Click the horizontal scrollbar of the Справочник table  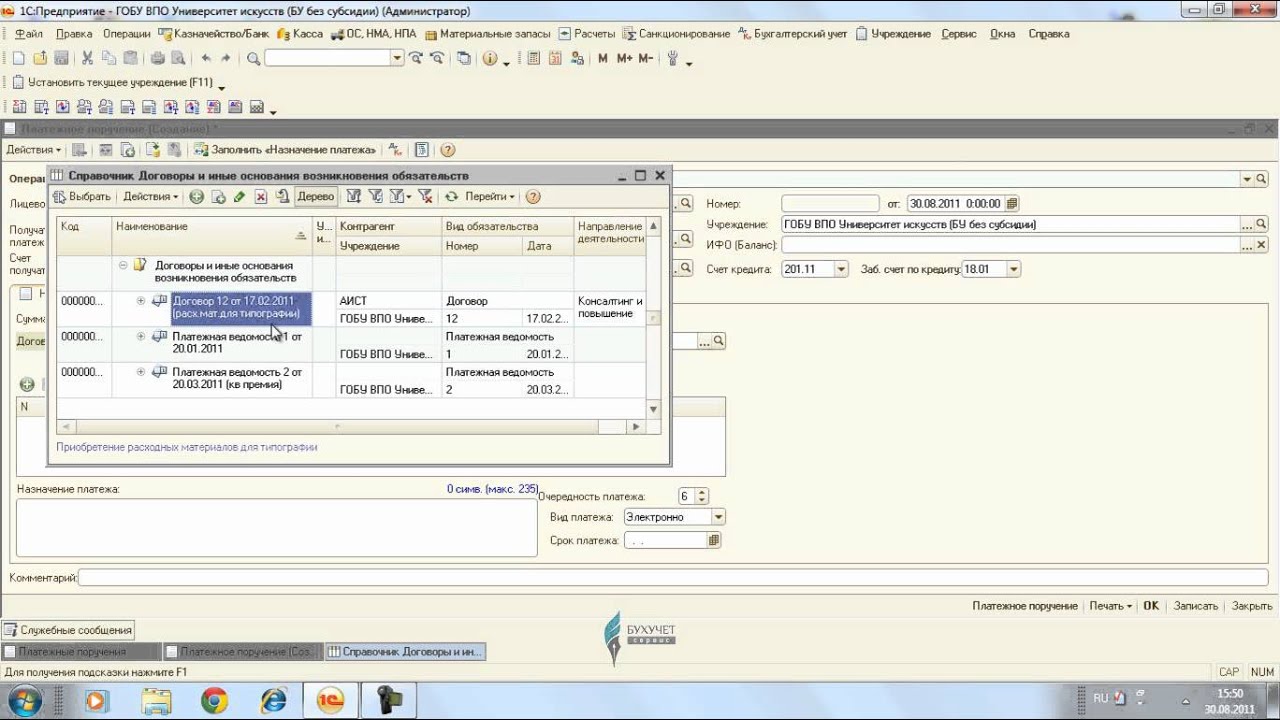(350, 427)
